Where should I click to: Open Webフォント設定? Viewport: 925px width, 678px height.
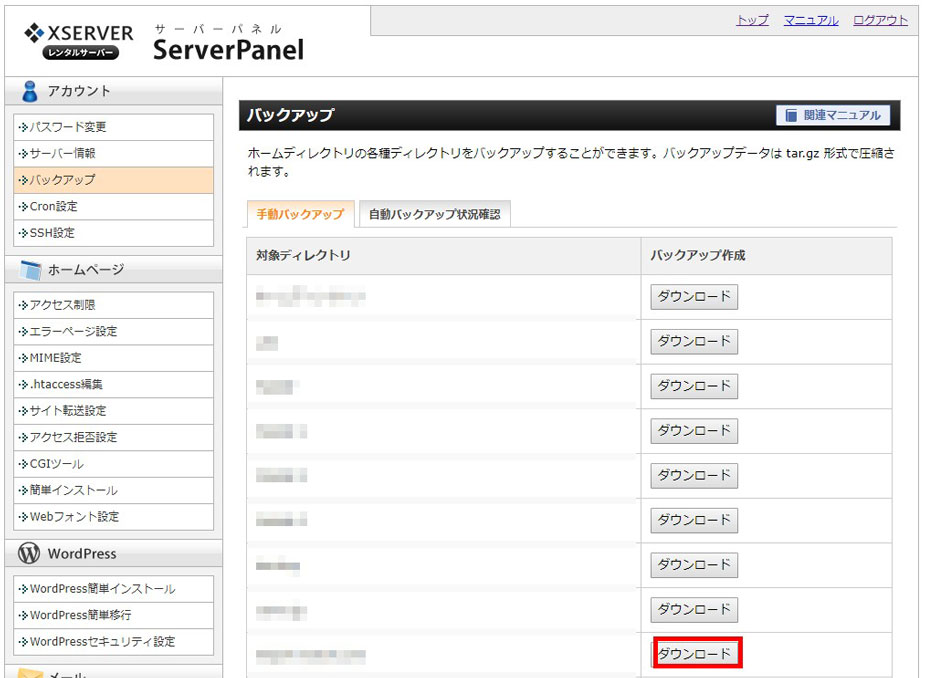coord(113,517)
